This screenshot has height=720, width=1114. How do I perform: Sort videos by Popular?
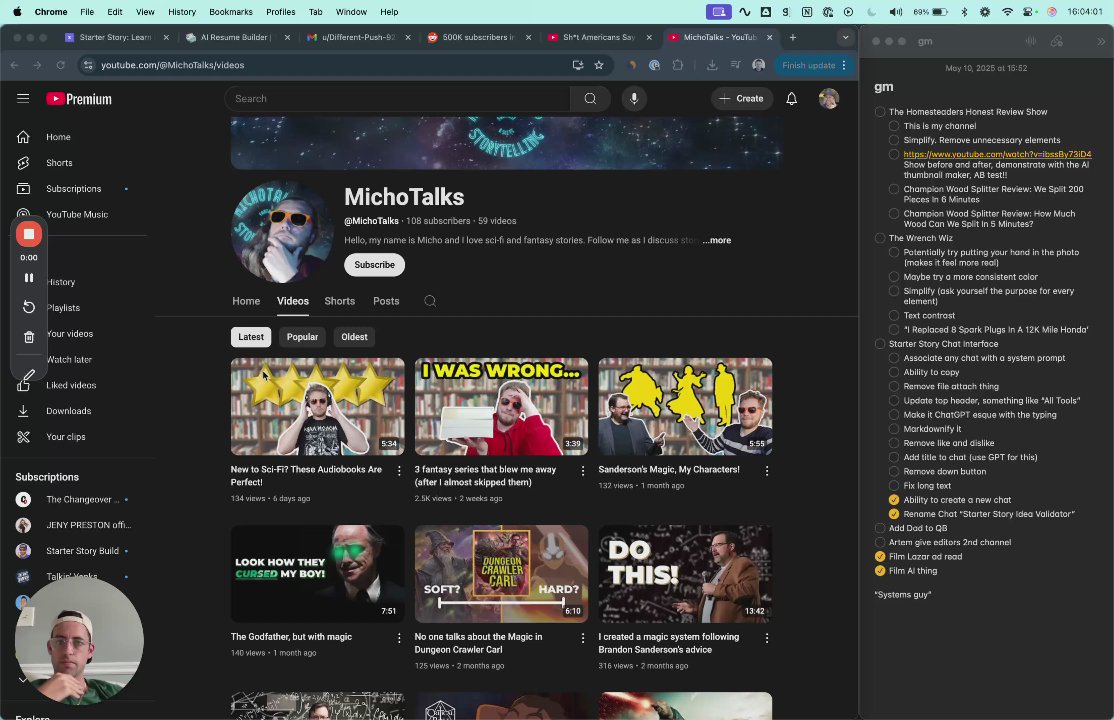coord(302,337)
